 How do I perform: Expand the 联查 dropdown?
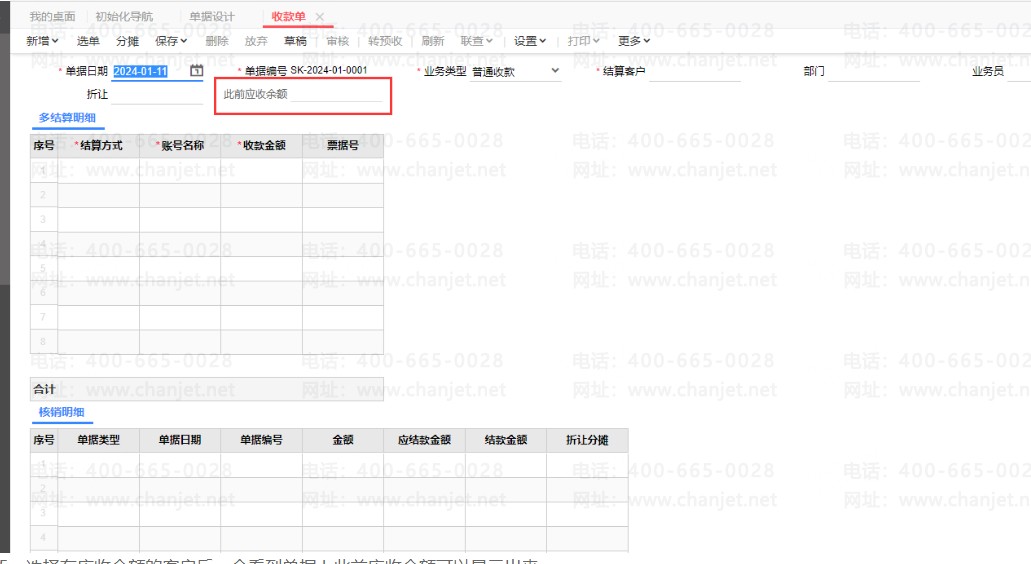(477, 41)
